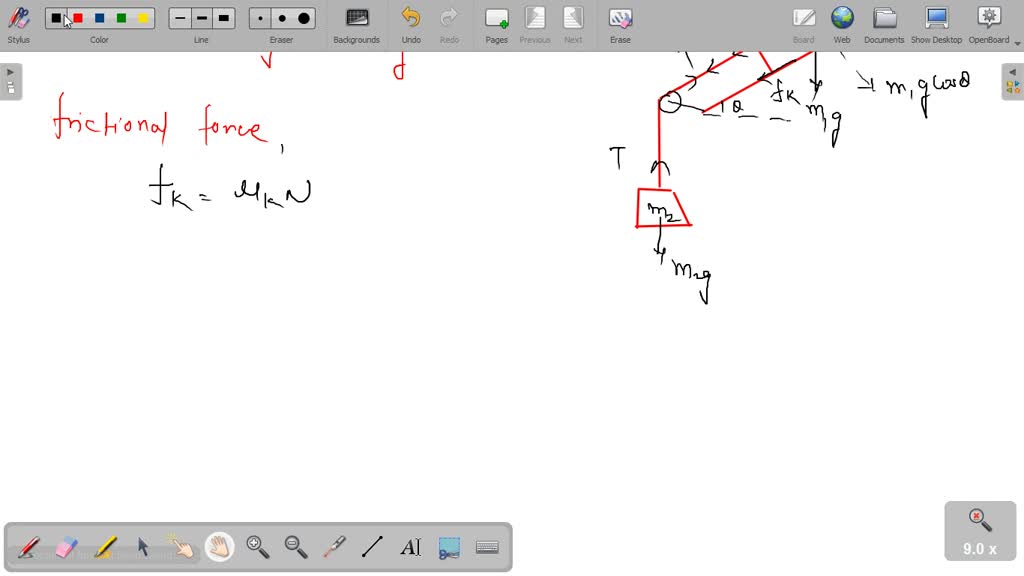Open the OpenBoard menu
The height and width of the screenshot is (576, 1024).
(x=988, y=24)
